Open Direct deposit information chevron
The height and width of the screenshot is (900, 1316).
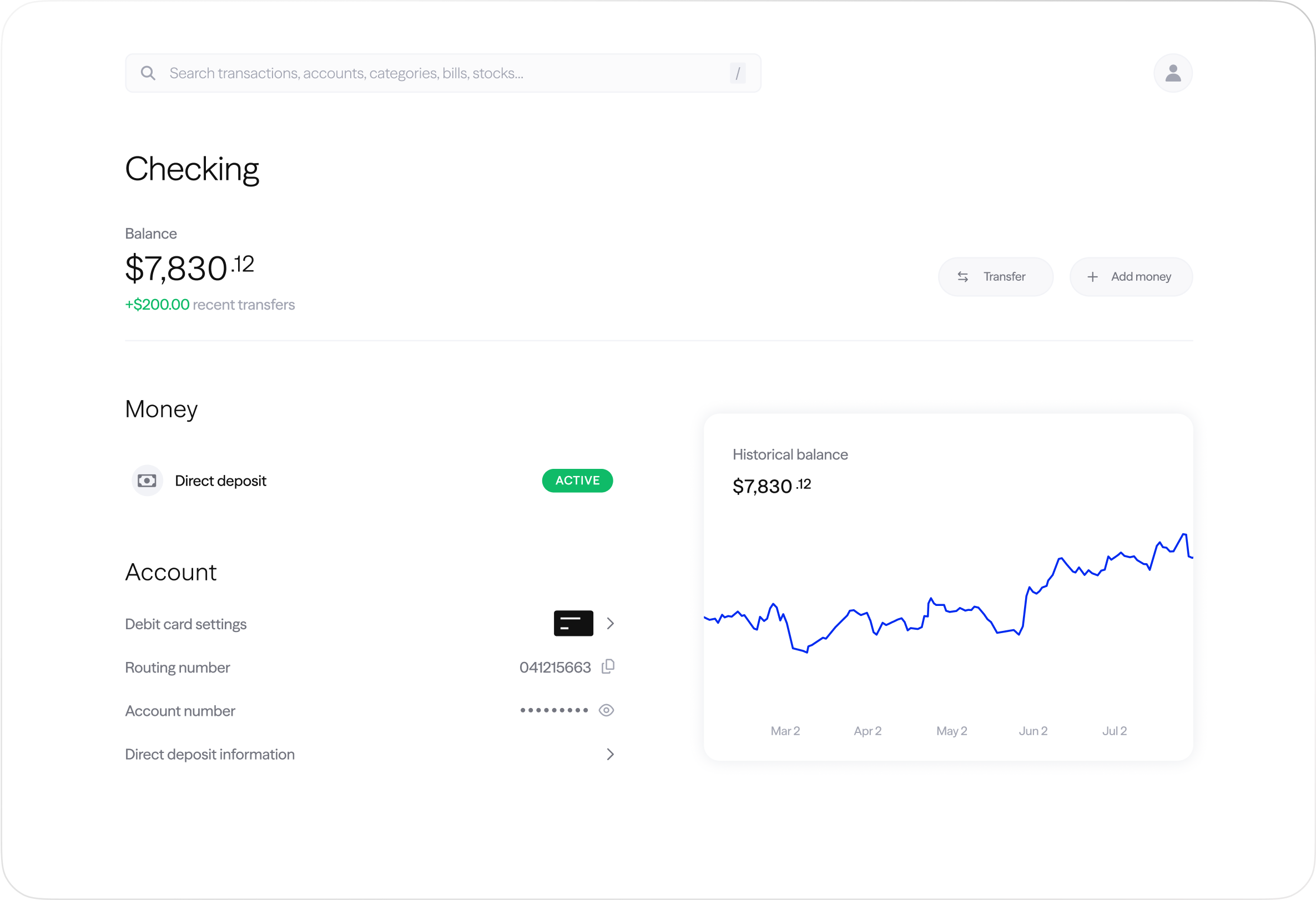coord(610,754)
